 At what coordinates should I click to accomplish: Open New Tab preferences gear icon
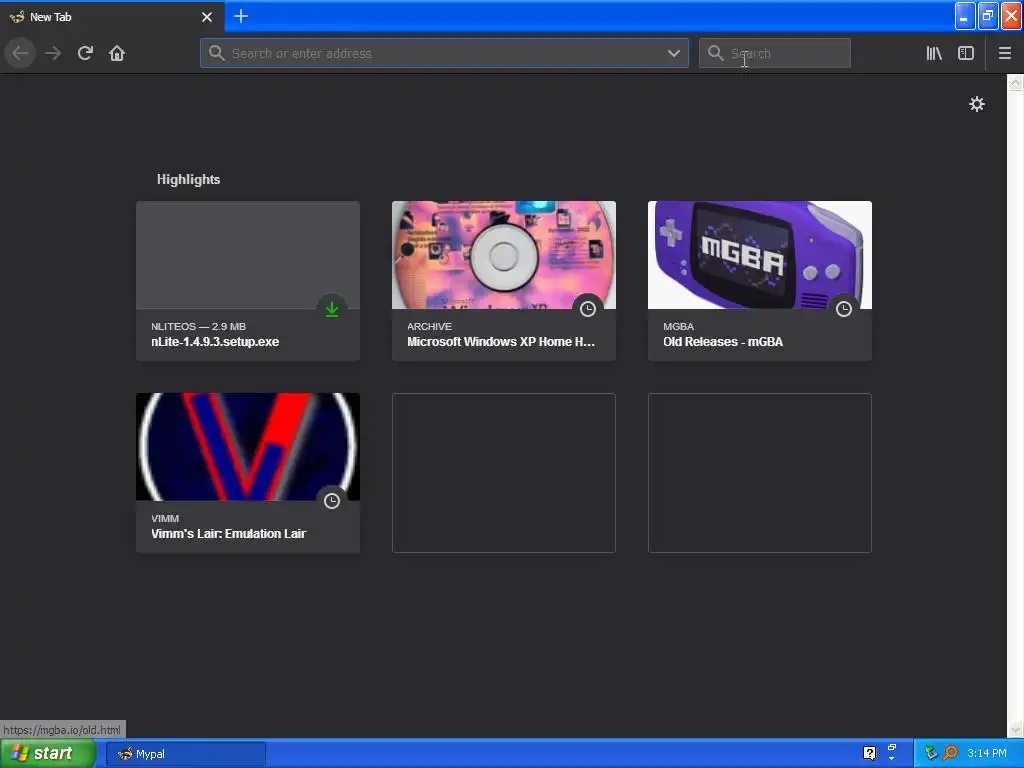[976, 104]
